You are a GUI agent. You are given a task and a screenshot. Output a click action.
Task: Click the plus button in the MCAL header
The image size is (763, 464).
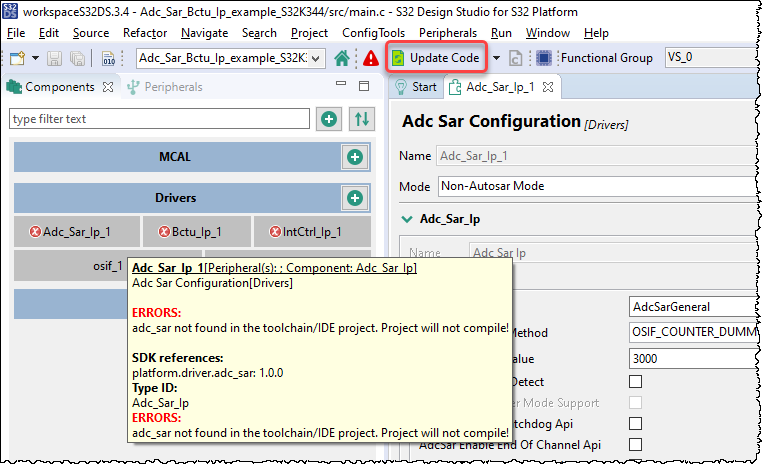click(x=355, y=157)
